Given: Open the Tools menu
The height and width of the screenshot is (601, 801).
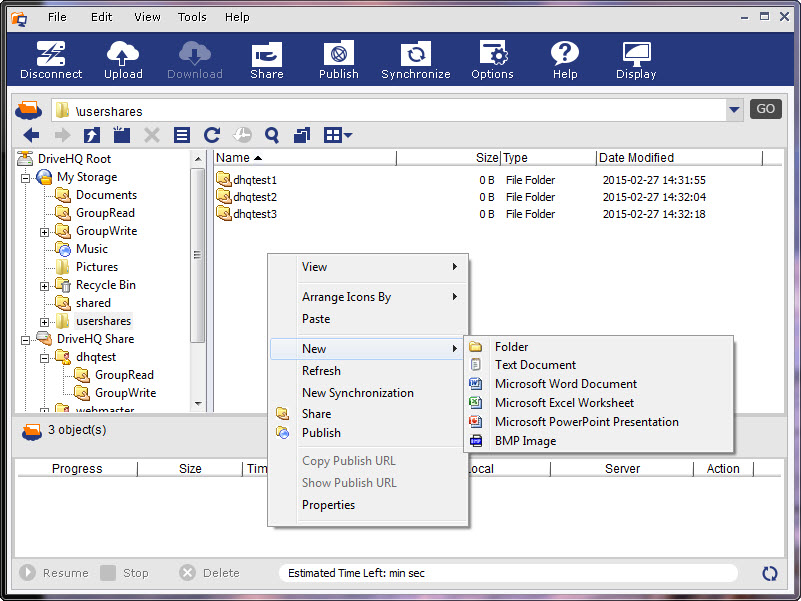Looking at the screenshot, I should [x=192, y=17].
